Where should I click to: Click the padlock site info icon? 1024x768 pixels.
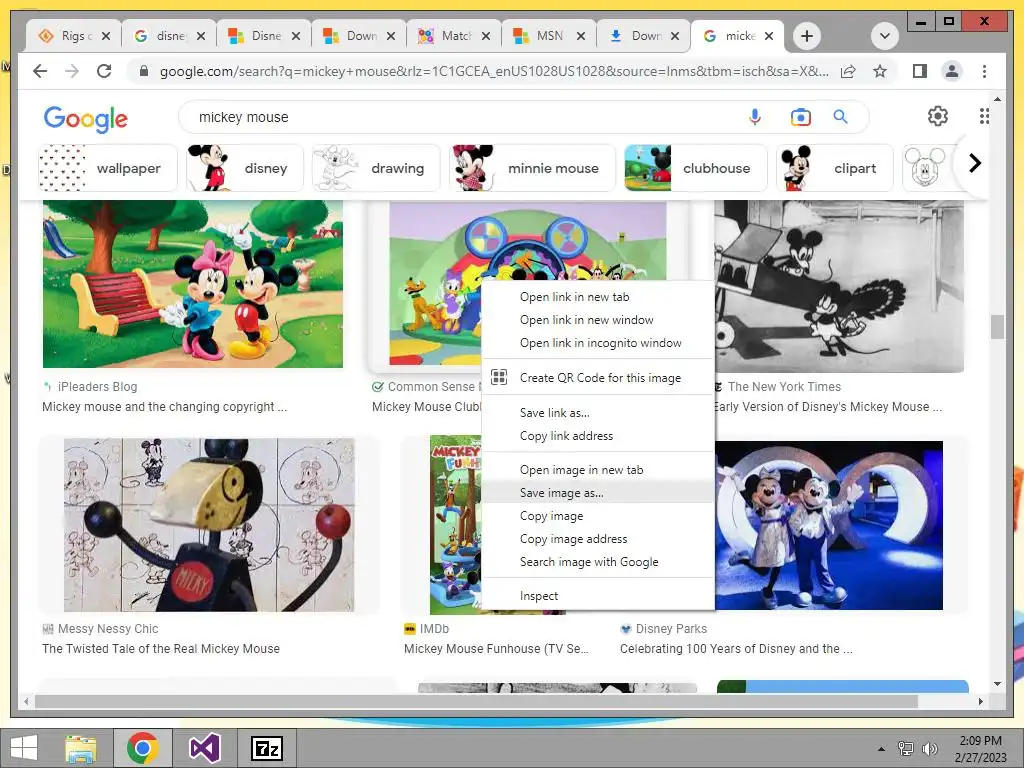144,71
